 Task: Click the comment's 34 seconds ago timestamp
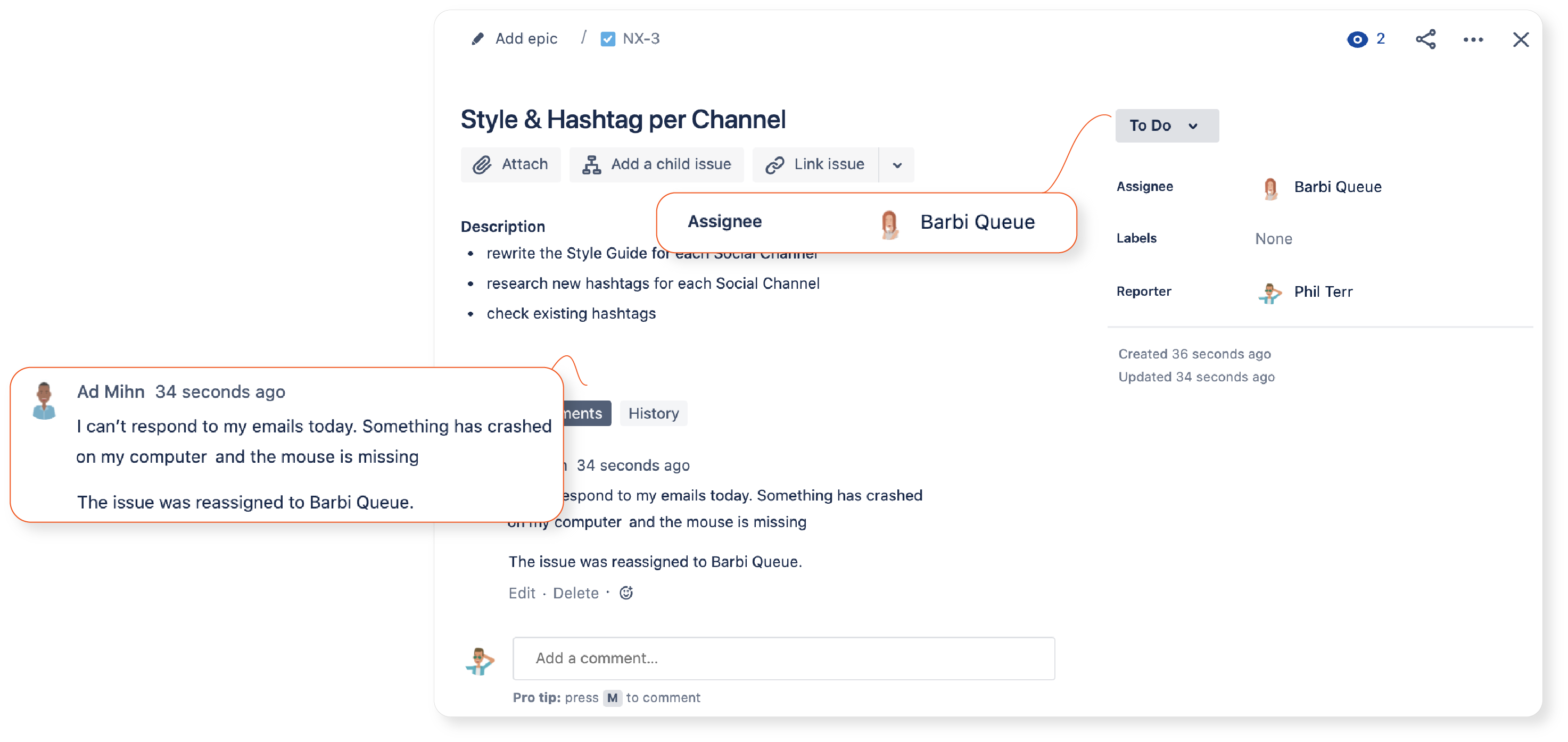point(632,465)
